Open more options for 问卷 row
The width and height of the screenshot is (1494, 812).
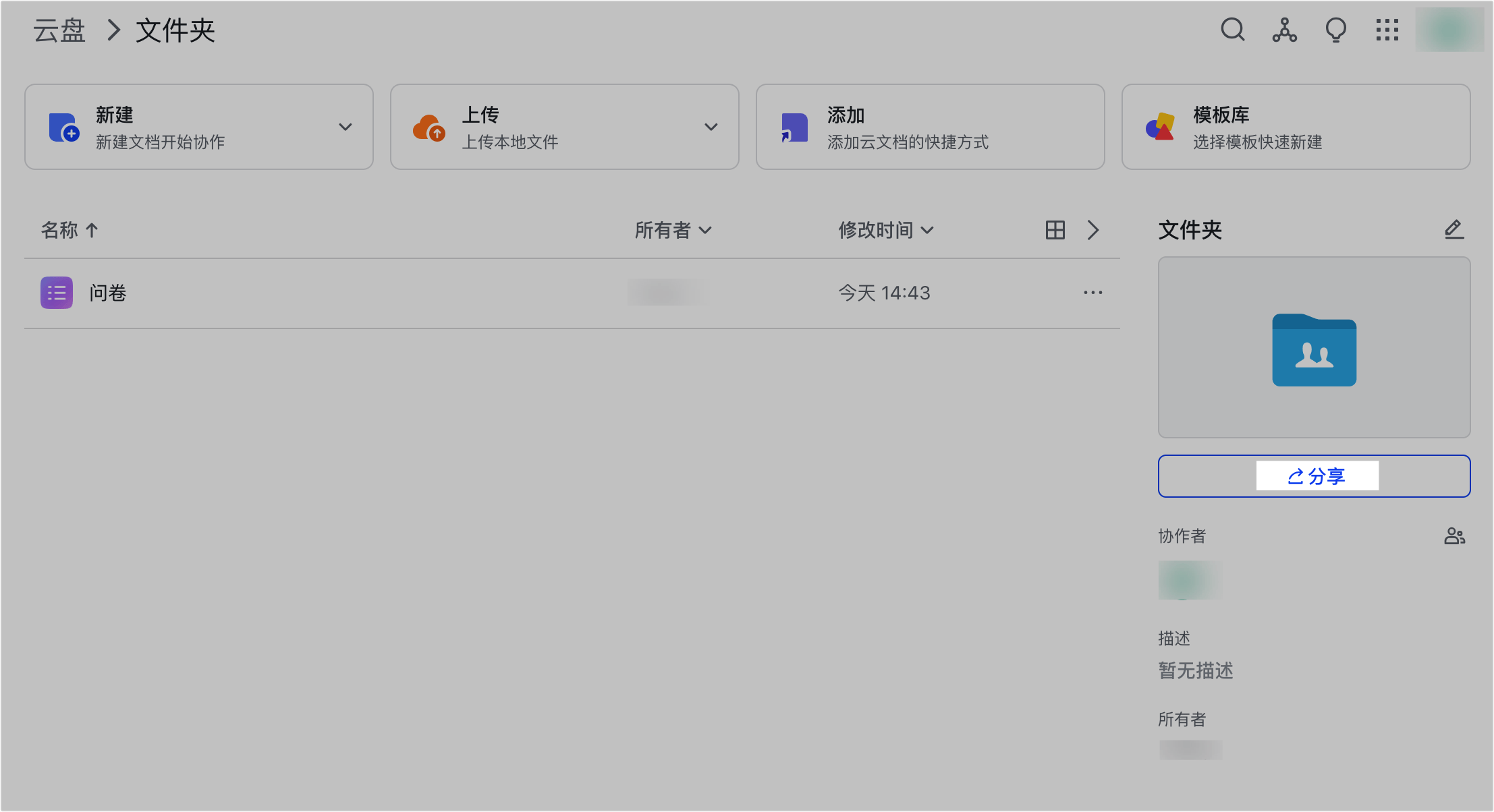(1092, 293)
